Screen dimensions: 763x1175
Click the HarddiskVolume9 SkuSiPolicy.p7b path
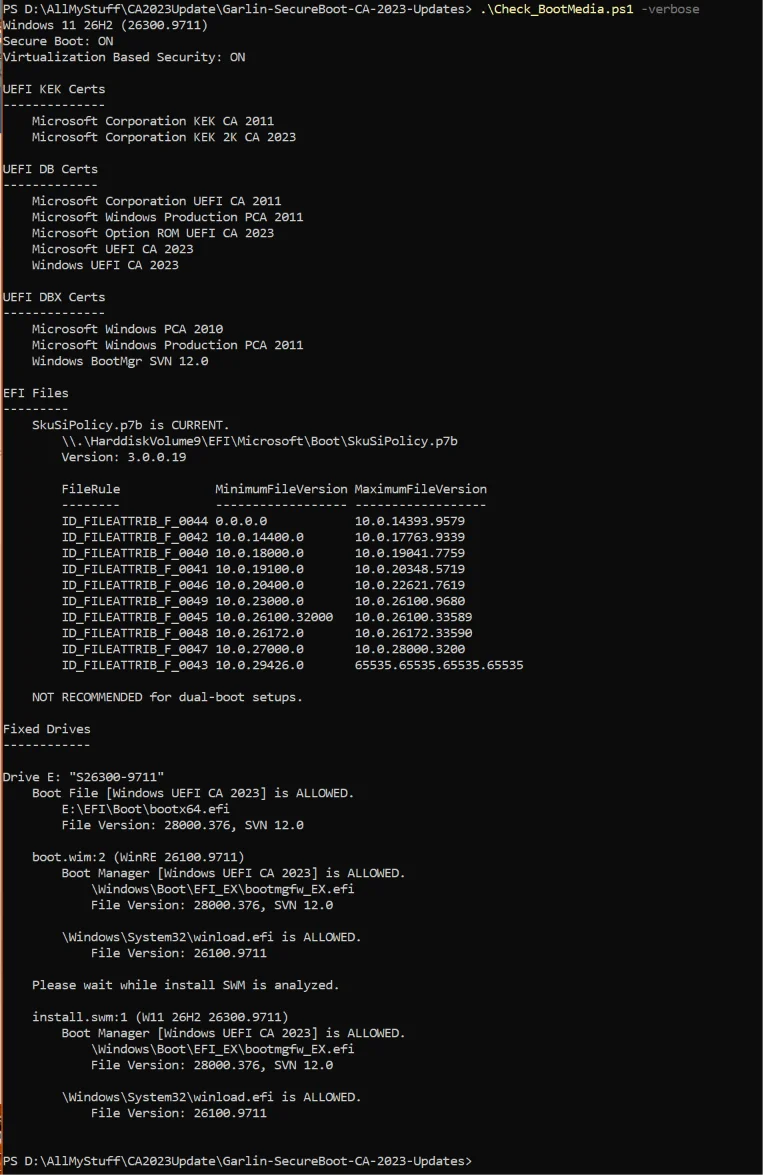click(x=259, y=441)
